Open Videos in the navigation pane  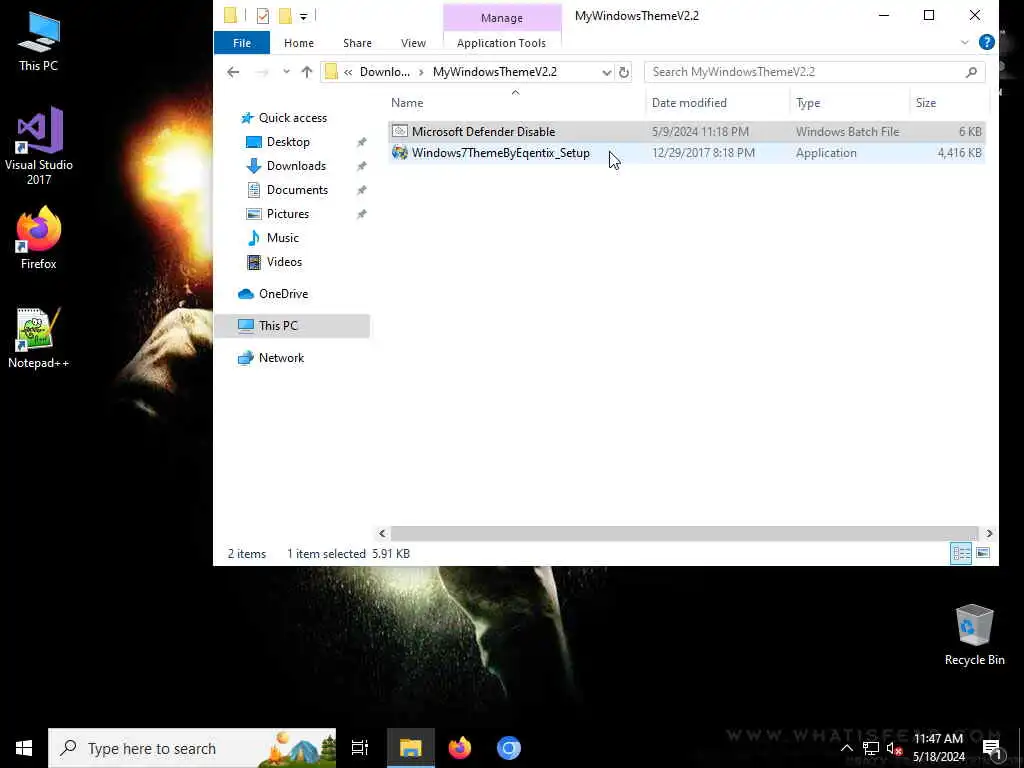point(283,262)
